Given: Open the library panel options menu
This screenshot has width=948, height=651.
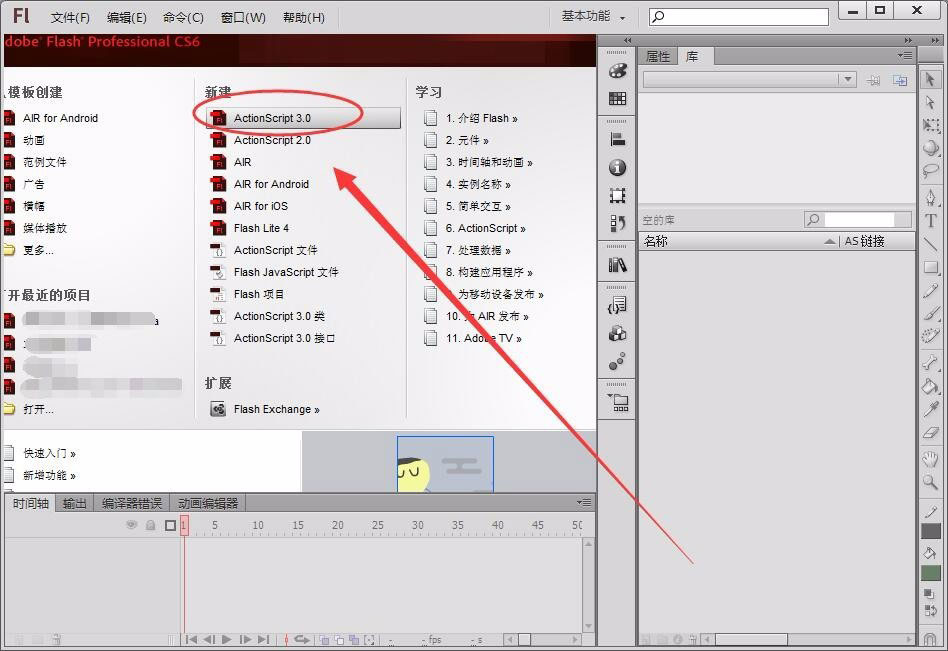Looking at the screenshot, I should click(x=905, y=56).
